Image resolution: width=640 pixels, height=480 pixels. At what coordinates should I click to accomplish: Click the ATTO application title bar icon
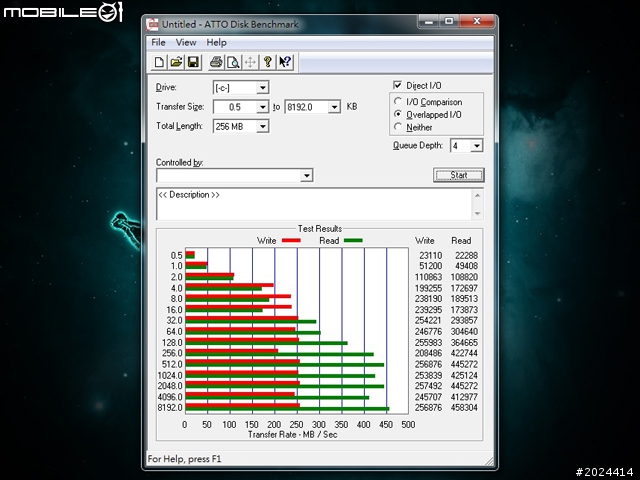tap(152, 24)
